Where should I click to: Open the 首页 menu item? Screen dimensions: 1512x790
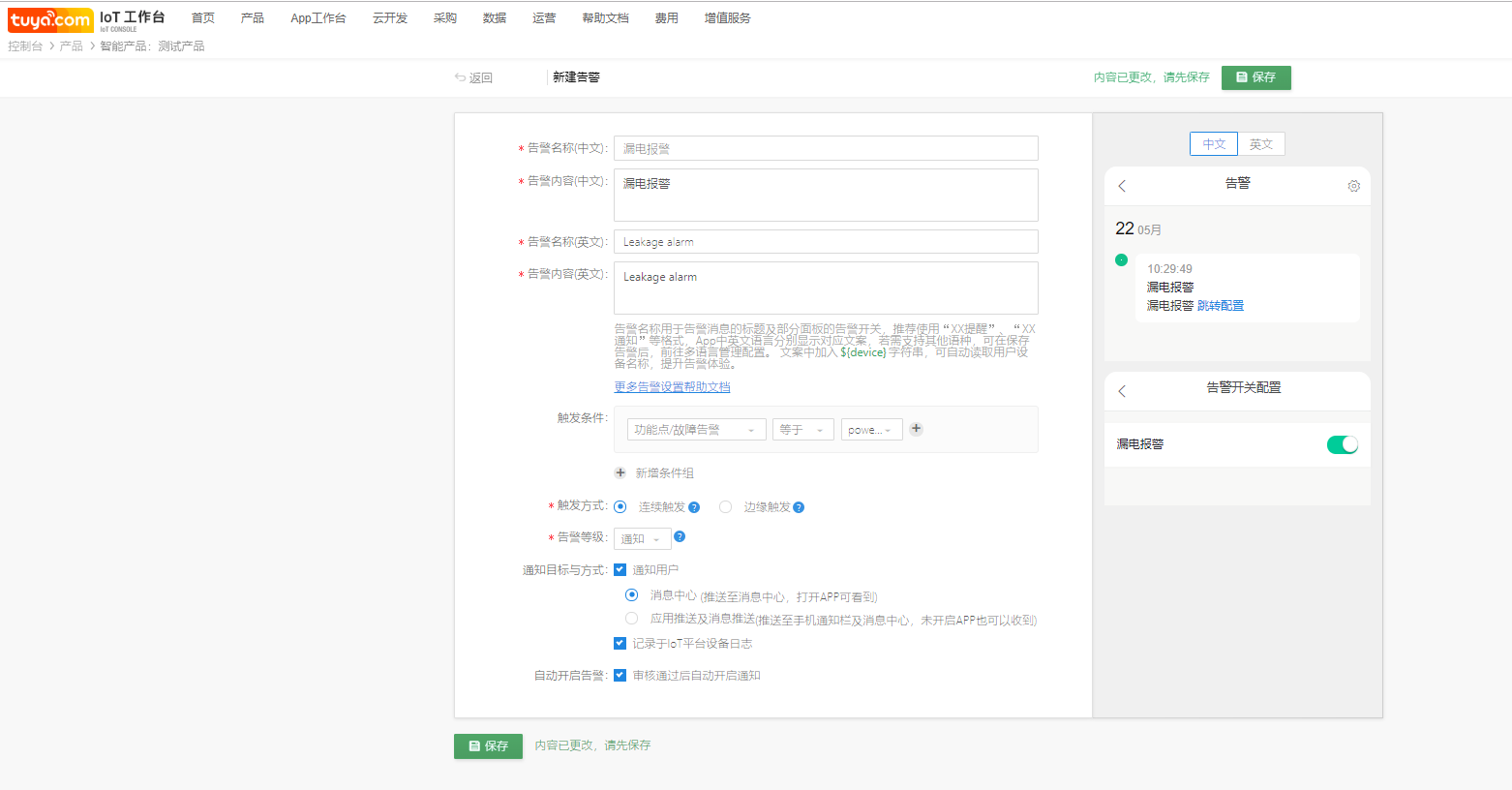click(203, 18)
